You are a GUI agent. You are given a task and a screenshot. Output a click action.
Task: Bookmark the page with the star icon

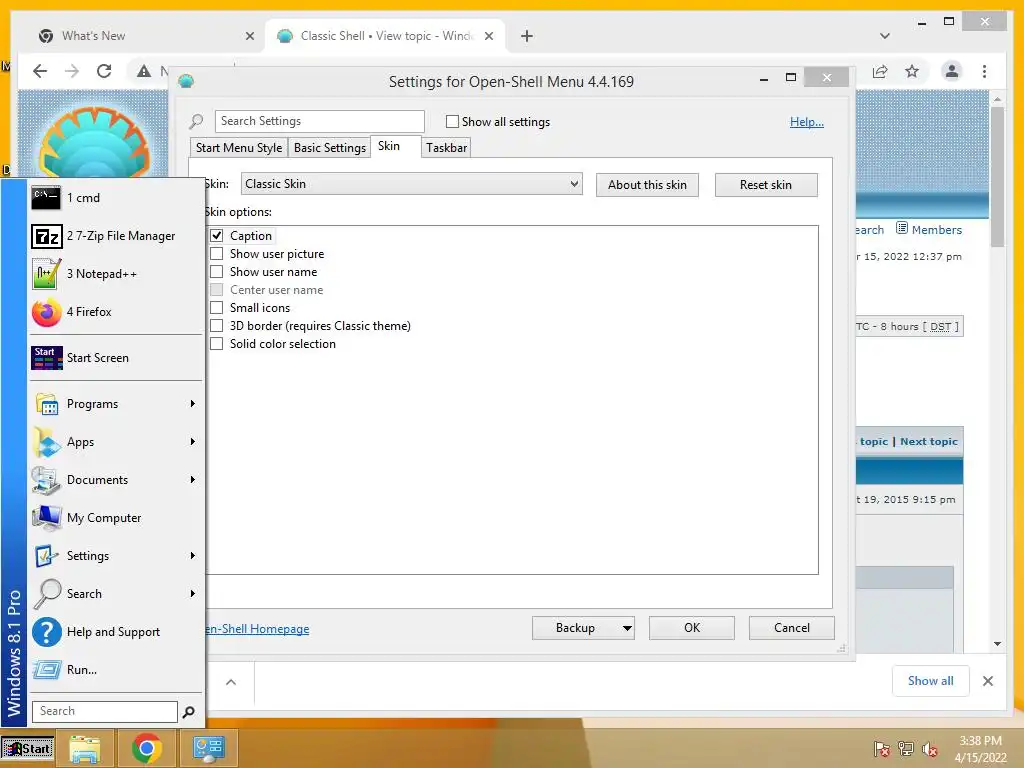tap(912, 71)
